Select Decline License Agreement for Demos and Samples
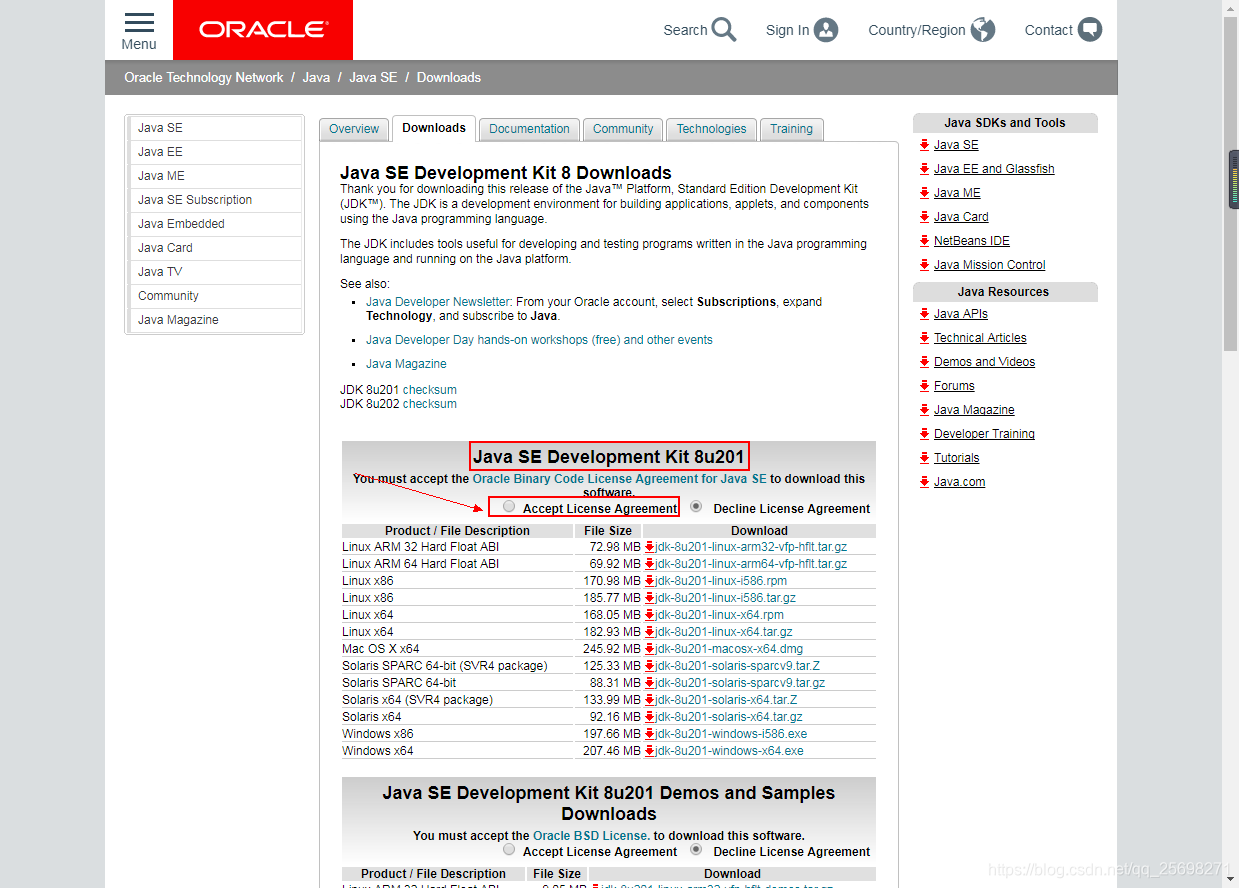The height and width of the screenshot is (888, 1239). (x=697, y=850)
